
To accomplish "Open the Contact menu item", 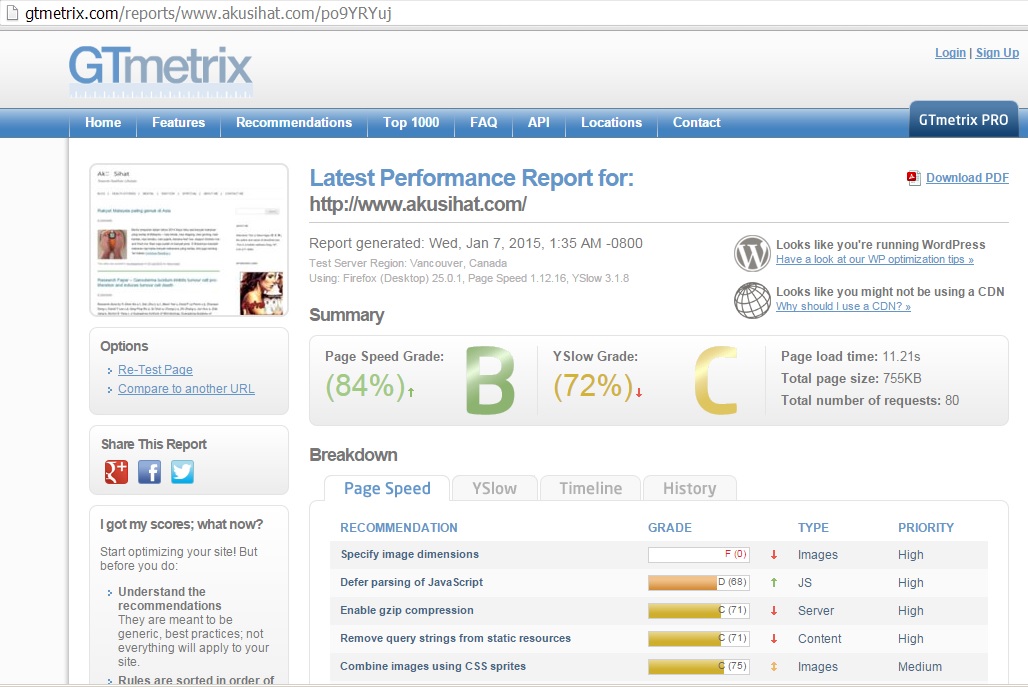I will [x=696, y=123].
